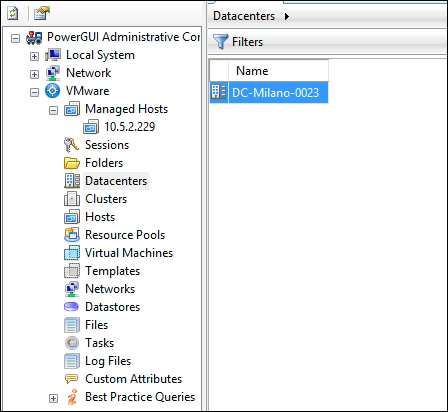Select Local System in the tree

coord(100,55)
